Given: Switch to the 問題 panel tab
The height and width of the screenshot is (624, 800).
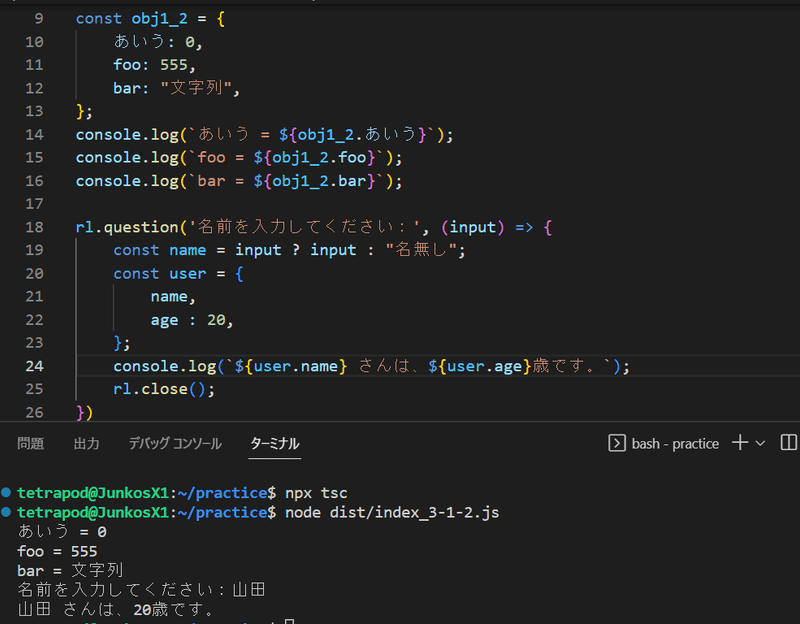Looking at the screenshot, I should point(30,443).
